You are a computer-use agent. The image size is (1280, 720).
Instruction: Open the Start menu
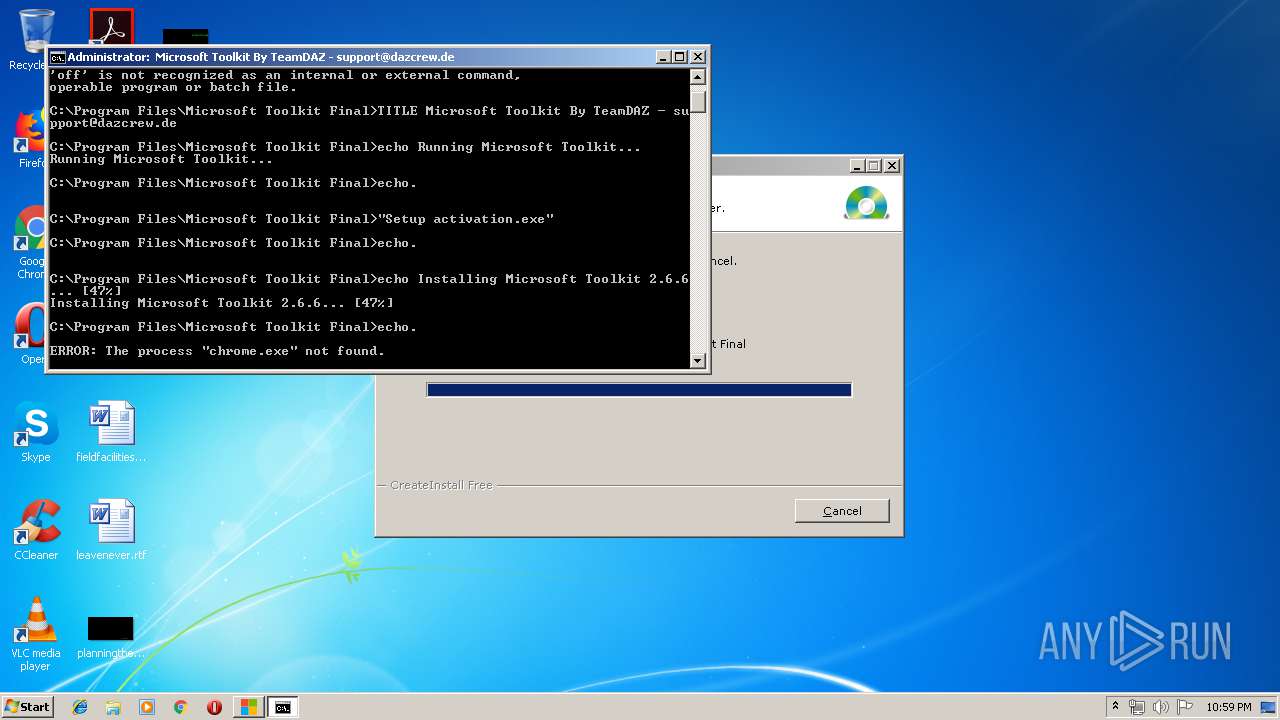(x=26, y=707)
